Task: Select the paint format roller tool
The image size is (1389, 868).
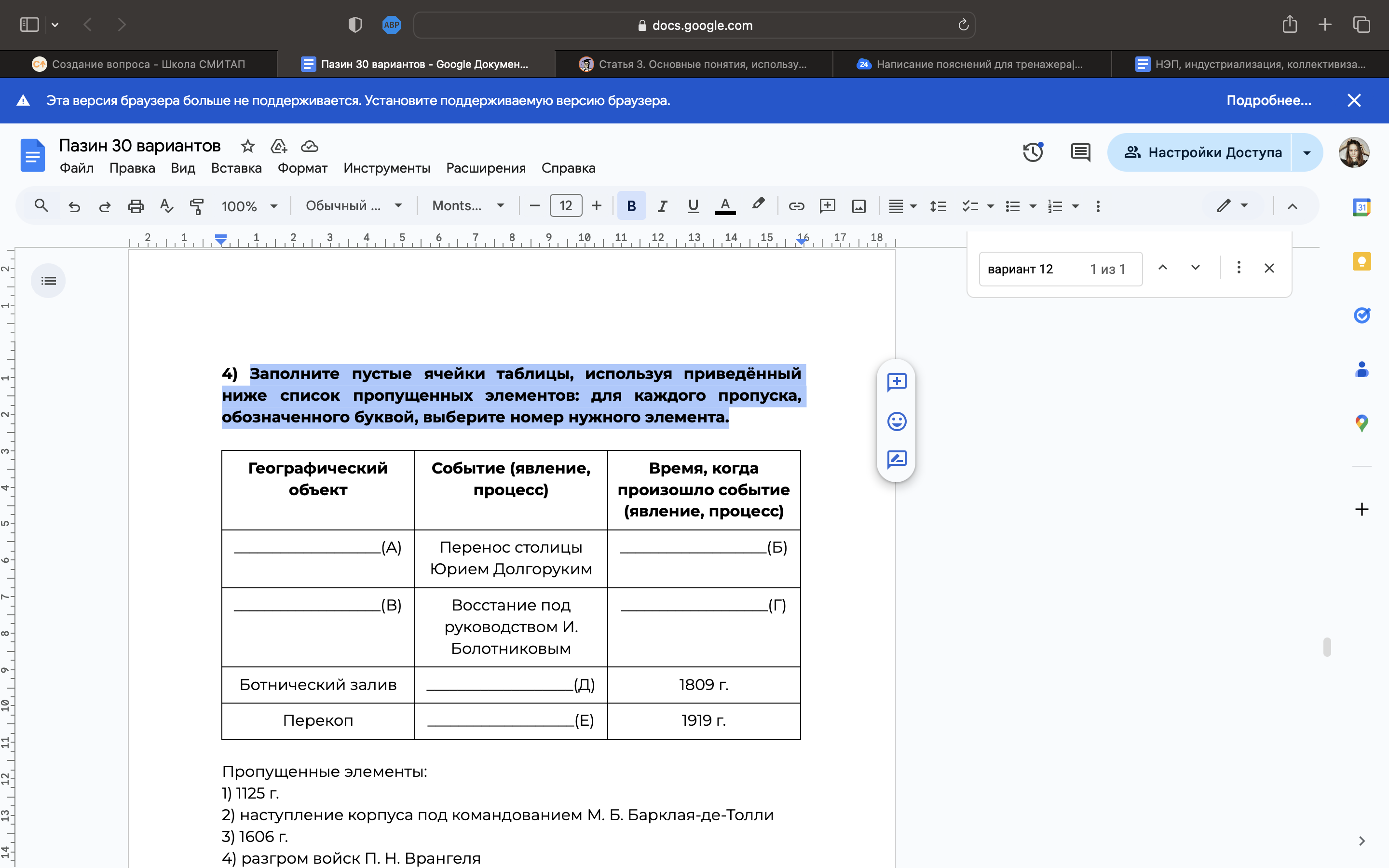Action: click(x=196, y=206)
